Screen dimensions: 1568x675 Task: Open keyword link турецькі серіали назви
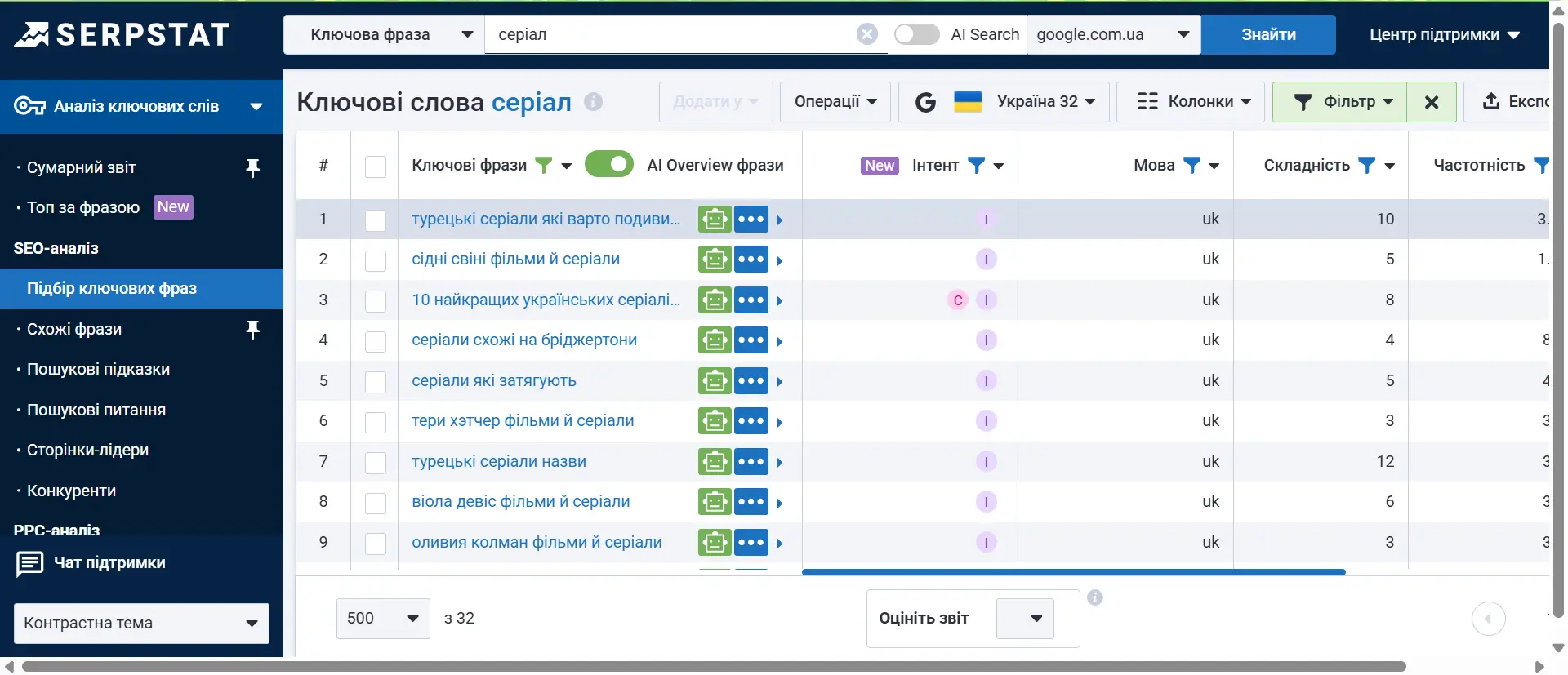pos(499,462)
